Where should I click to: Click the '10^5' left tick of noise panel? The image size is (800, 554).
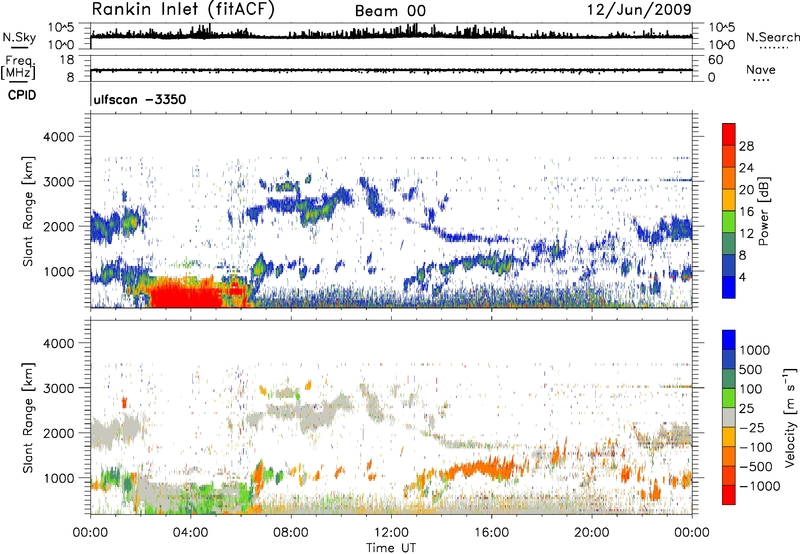61,27
